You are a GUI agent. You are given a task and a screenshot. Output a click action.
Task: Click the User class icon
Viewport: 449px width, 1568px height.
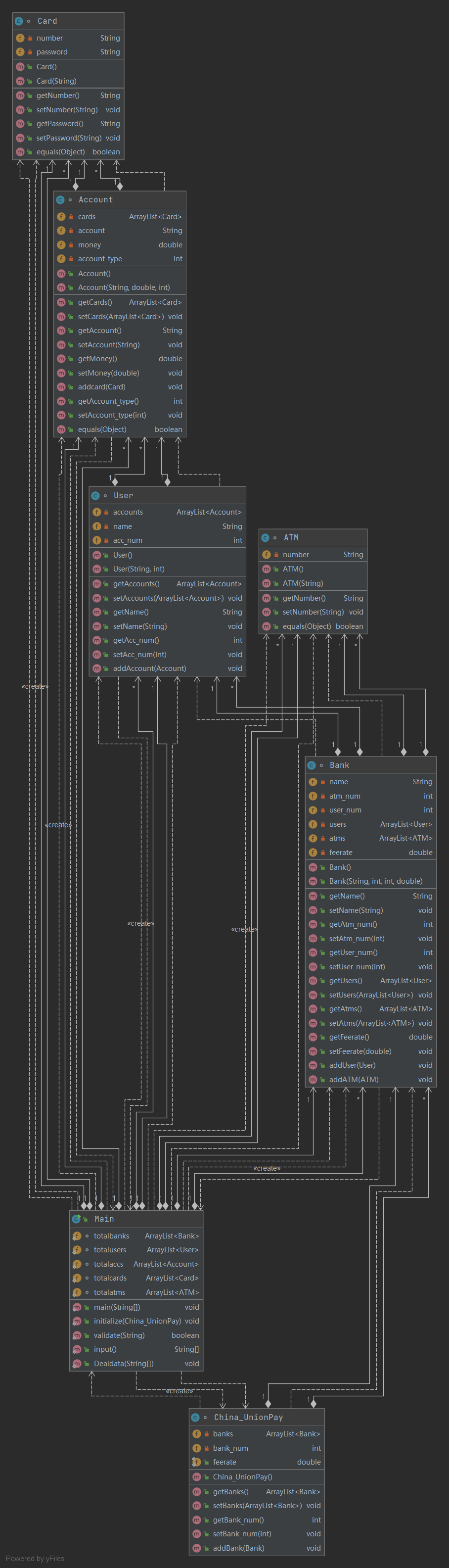coord(95,495)
